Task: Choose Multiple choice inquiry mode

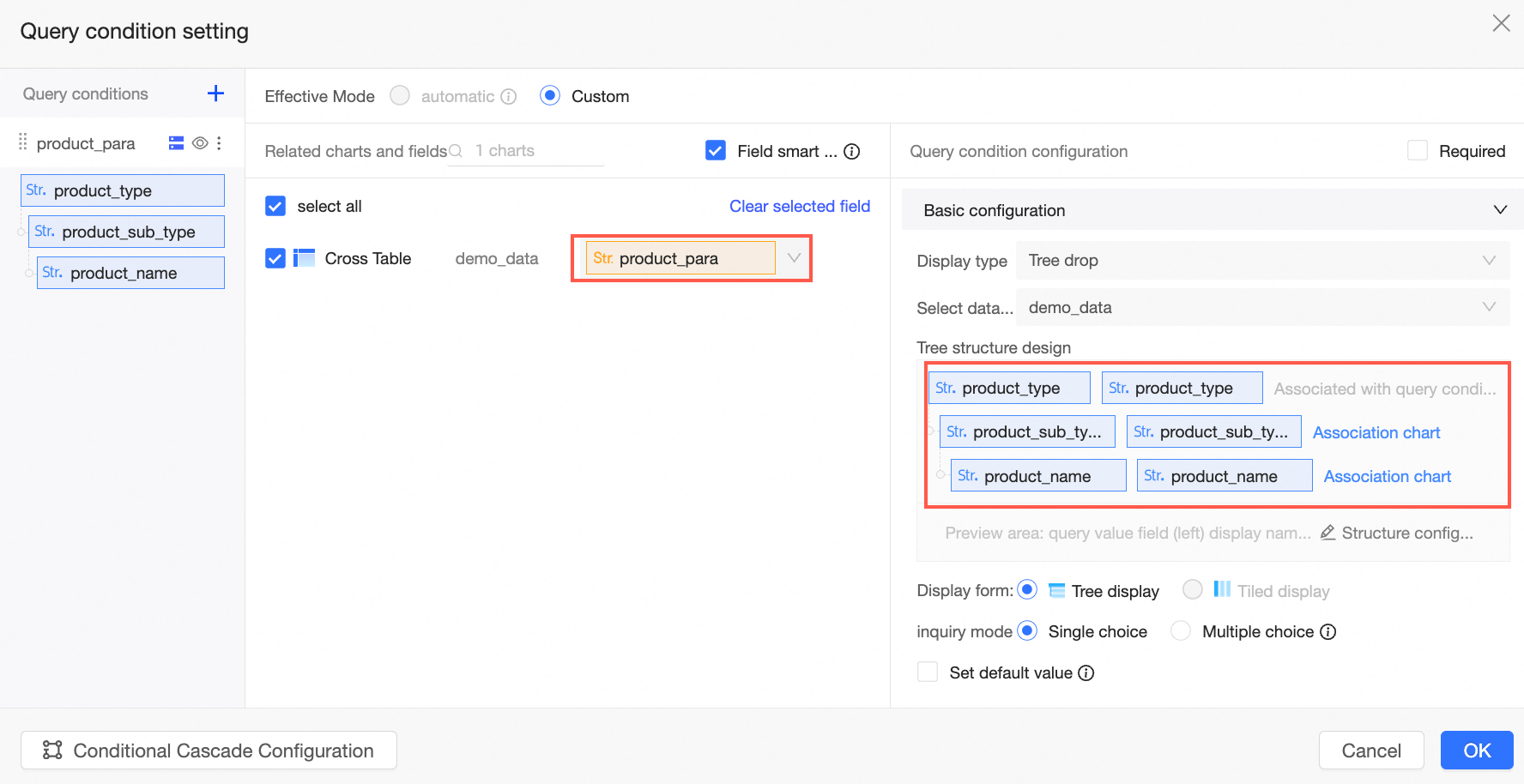Action: (x=1182, y=631)
